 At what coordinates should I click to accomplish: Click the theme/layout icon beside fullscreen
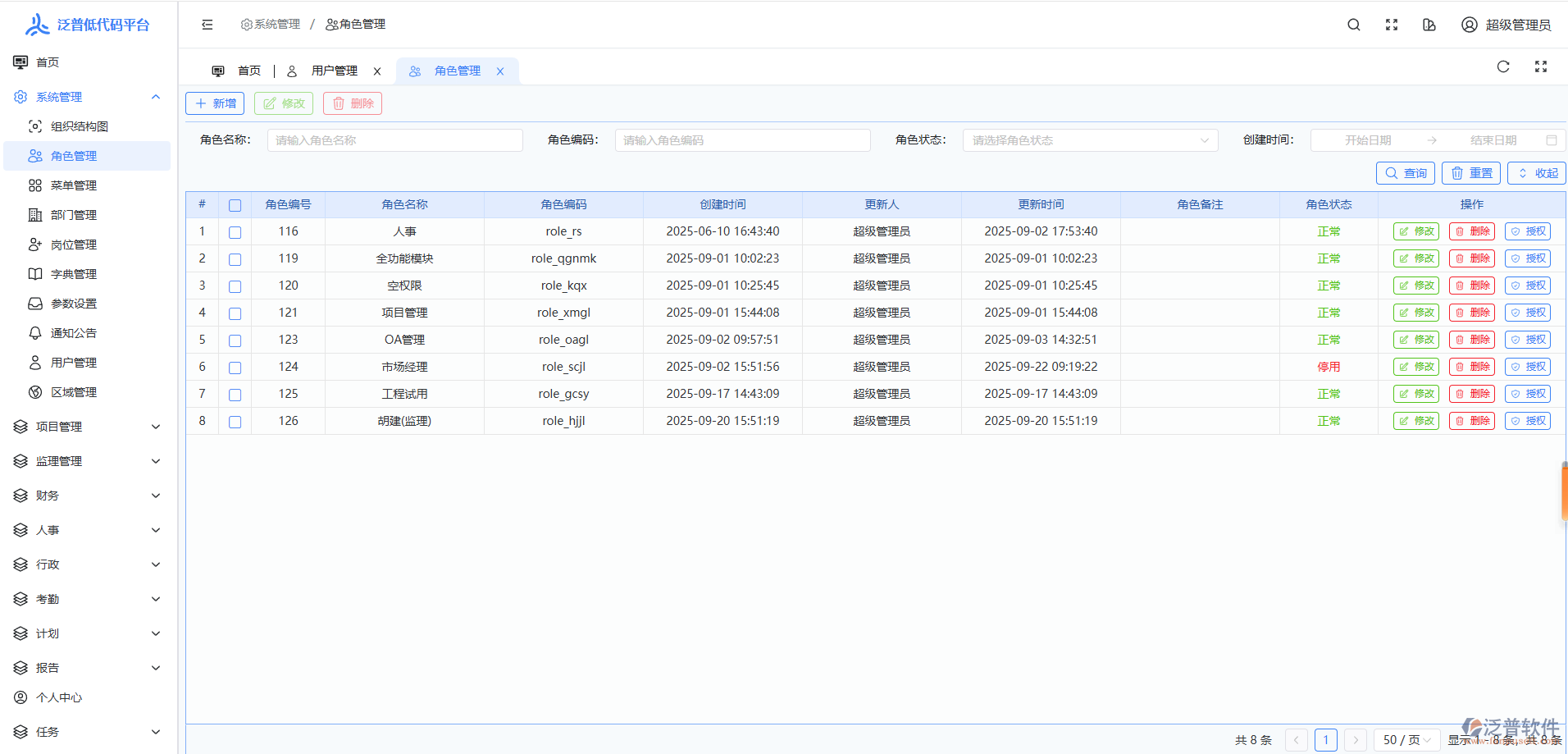tap(1429, 25)
